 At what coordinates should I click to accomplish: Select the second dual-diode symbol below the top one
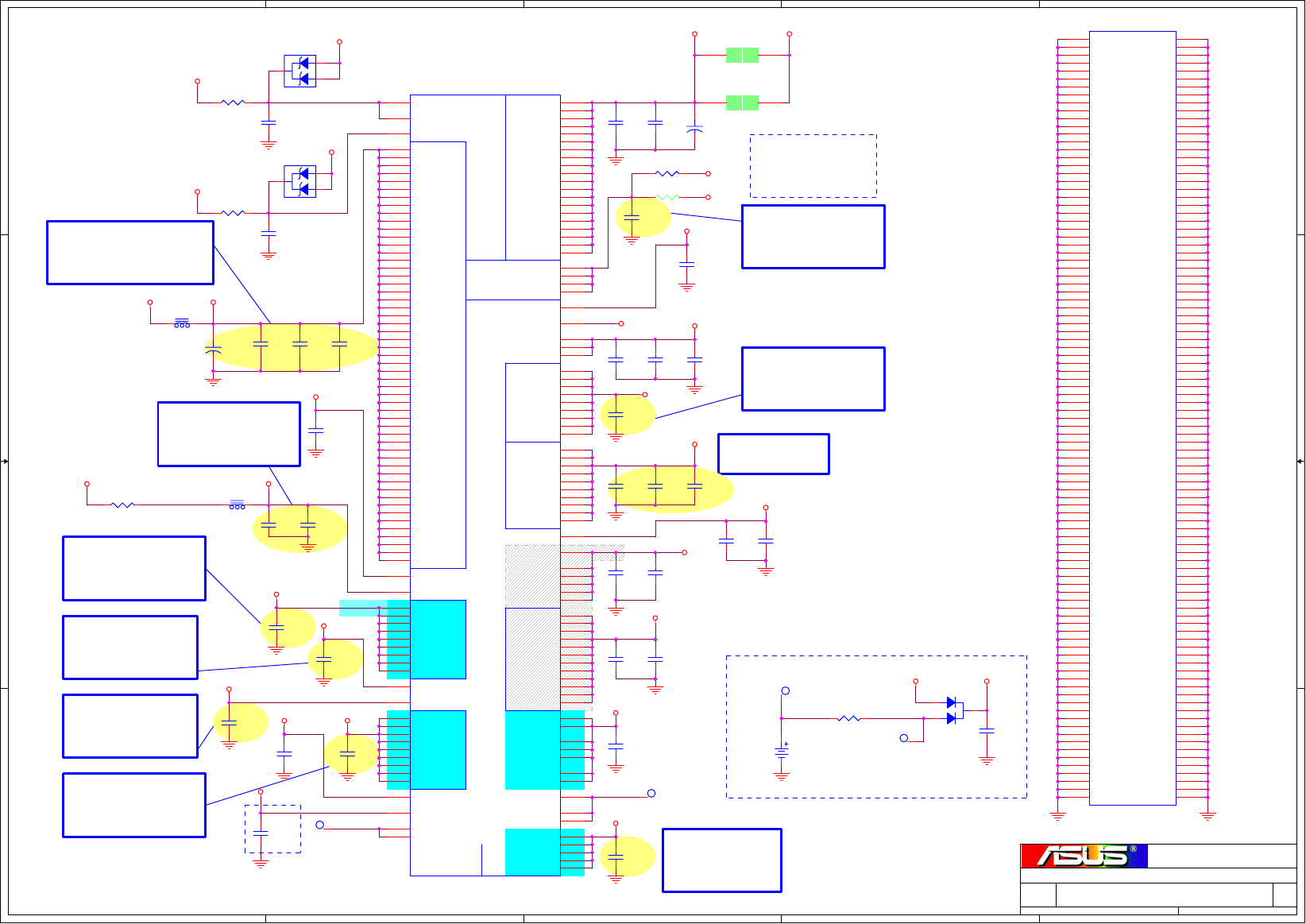click(x=300, y=181)
